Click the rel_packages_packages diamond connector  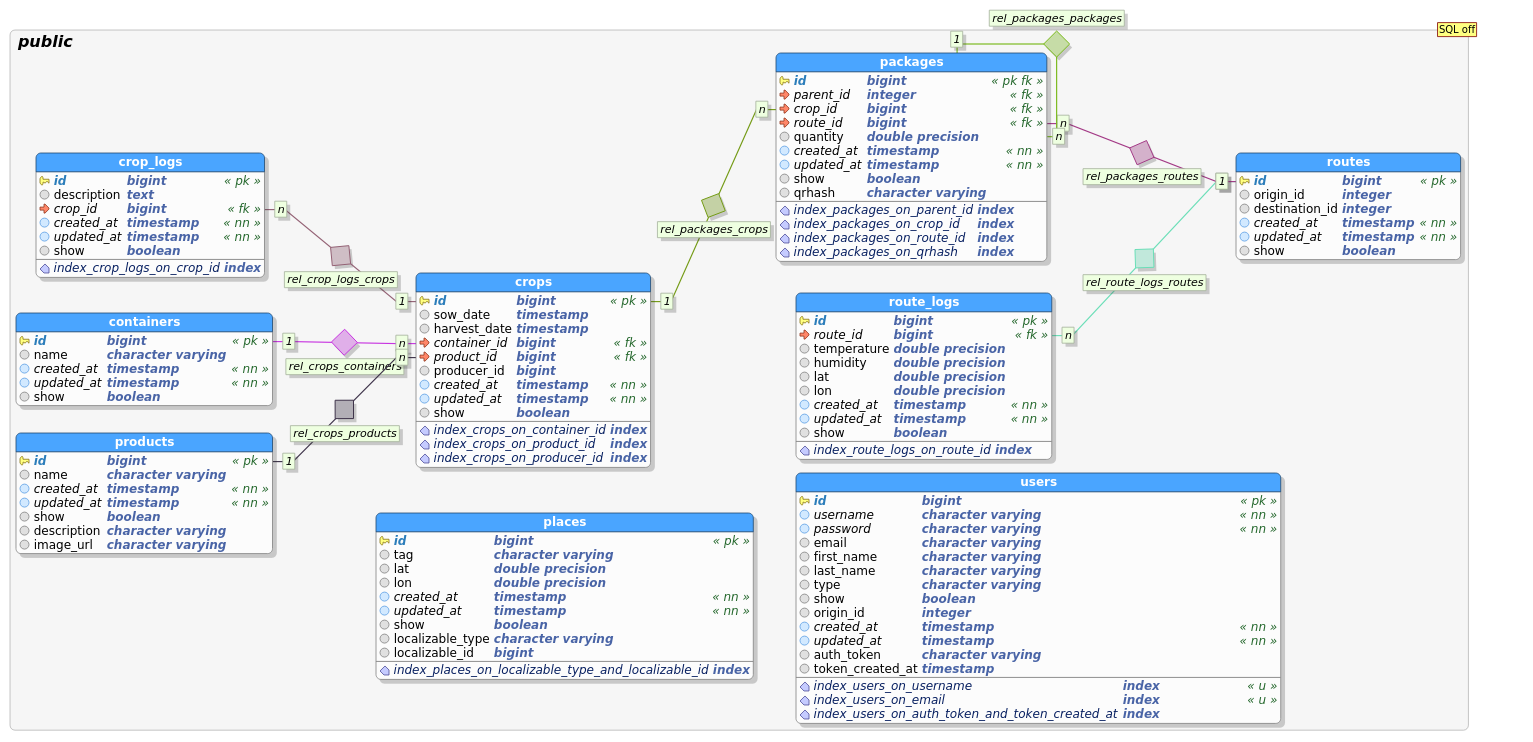point(1057,44)
